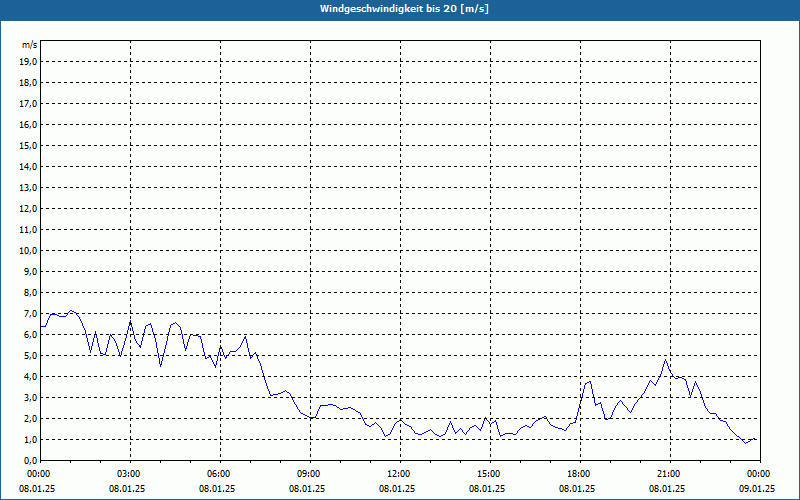The image size is (800, 500).
Task: Select the "2,0" y-axis label
Action: pyautogui.click(x=30, y=418)
